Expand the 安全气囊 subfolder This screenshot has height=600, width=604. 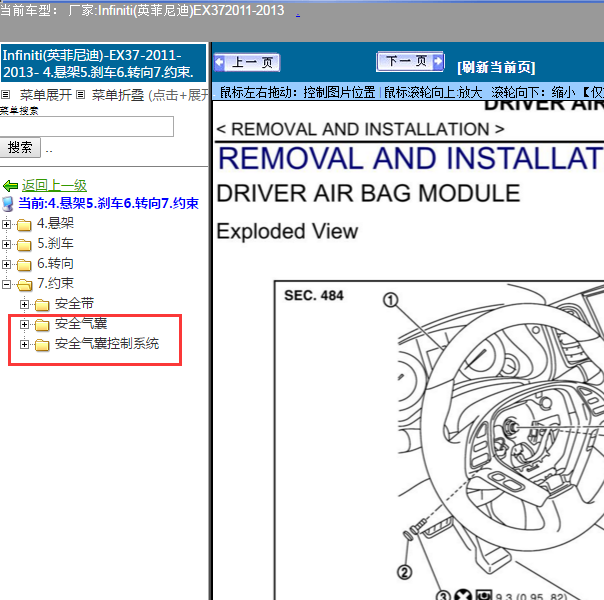[x=24, y=324]
